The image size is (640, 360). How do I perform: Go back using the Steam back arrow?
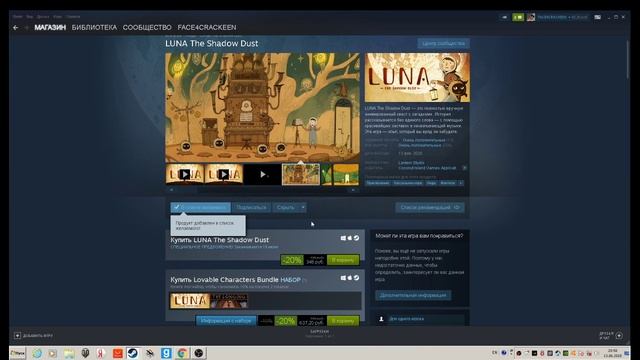[x=16, y=28]
